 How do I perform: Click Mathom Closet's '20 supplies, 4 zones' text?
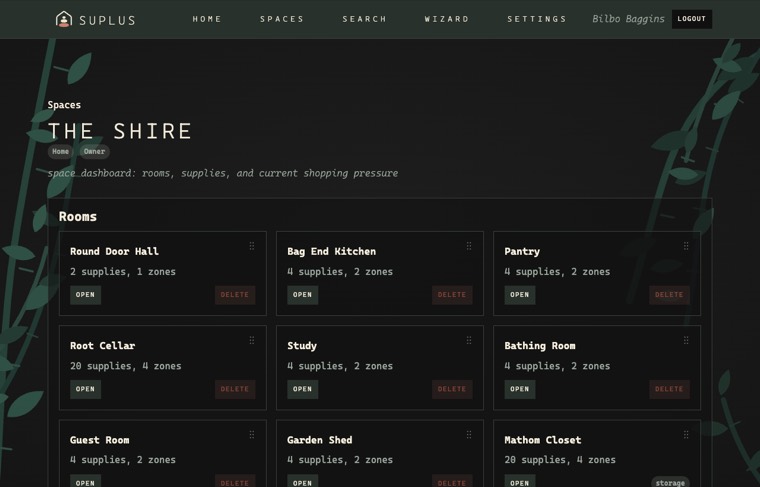(x=560, y=459)
